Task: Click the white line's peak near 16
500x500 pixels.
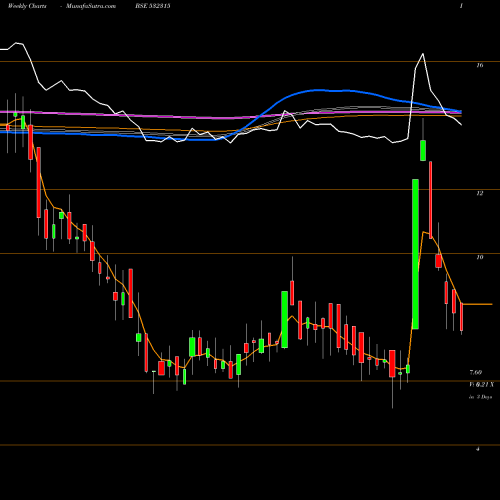Action: (423, 54)
